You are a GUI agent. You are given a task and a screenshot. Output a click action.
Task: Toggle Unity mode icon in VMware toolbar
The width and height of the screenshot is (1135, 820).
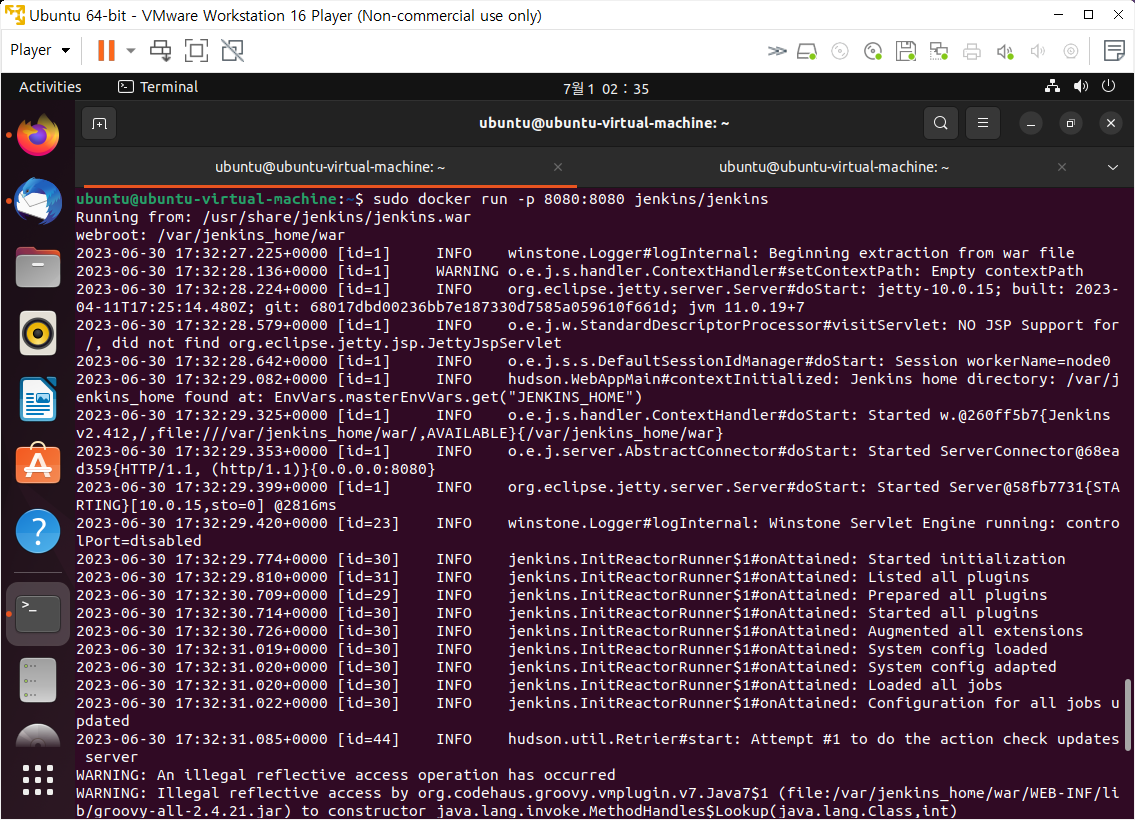(x=232, y=50)
